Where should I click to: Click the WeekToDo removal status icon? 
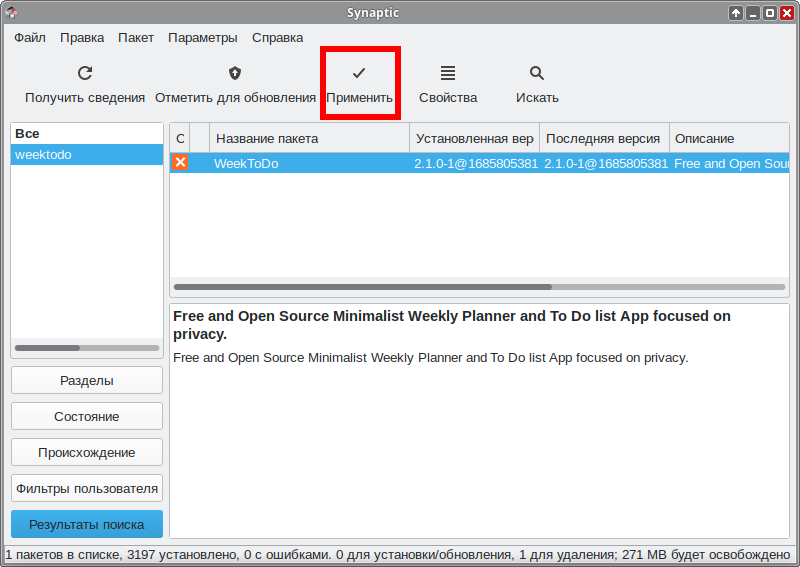click(180, 162)
